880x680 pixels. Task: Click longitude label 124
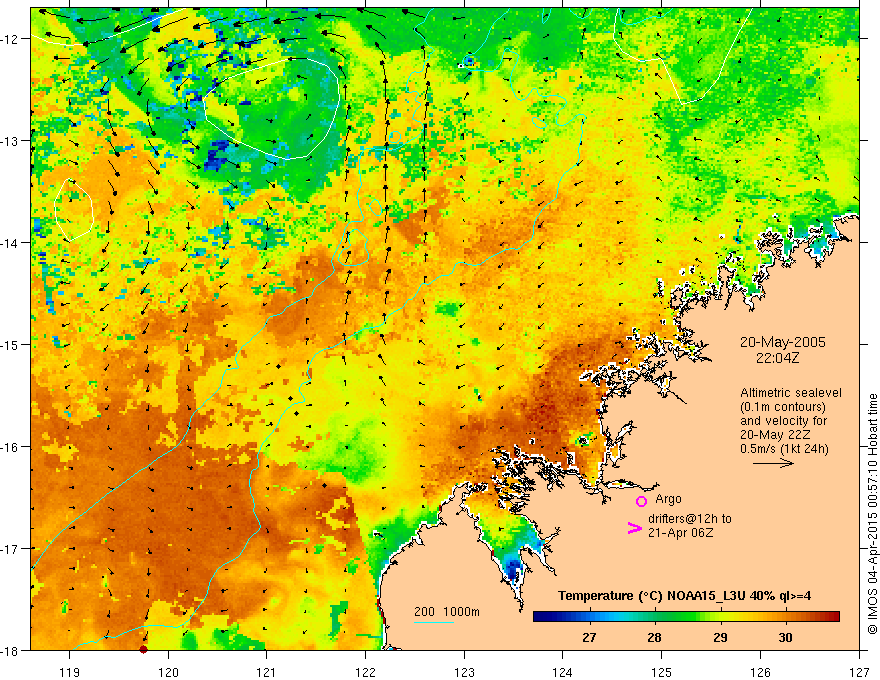click(x=563, y=672)
